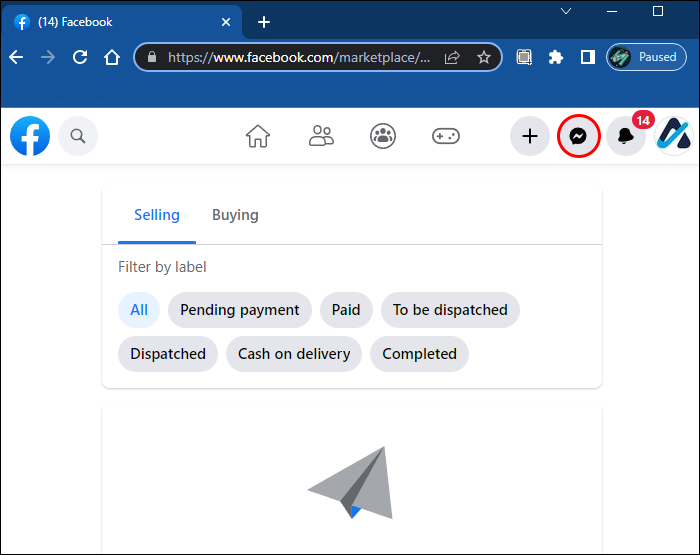Open the account profile picture menu
Image resolution: width=700 pixels, height=555 pixels.
(673, 136)
